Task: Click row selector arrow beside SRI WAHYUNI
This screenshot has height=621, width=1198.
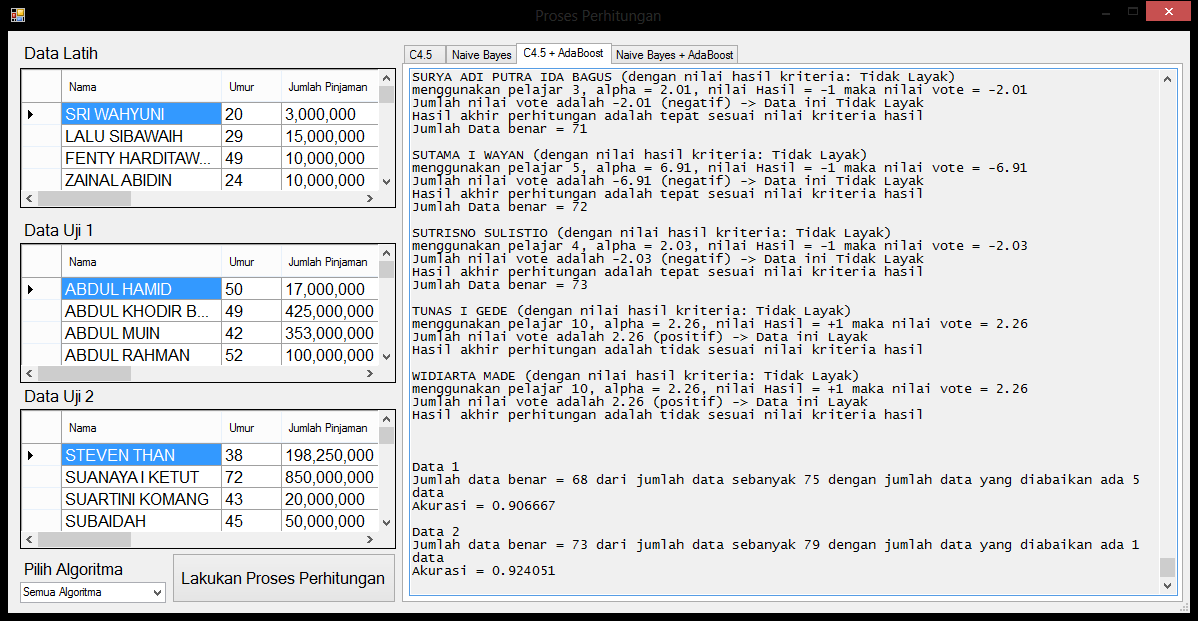Action: click(32, 115)
